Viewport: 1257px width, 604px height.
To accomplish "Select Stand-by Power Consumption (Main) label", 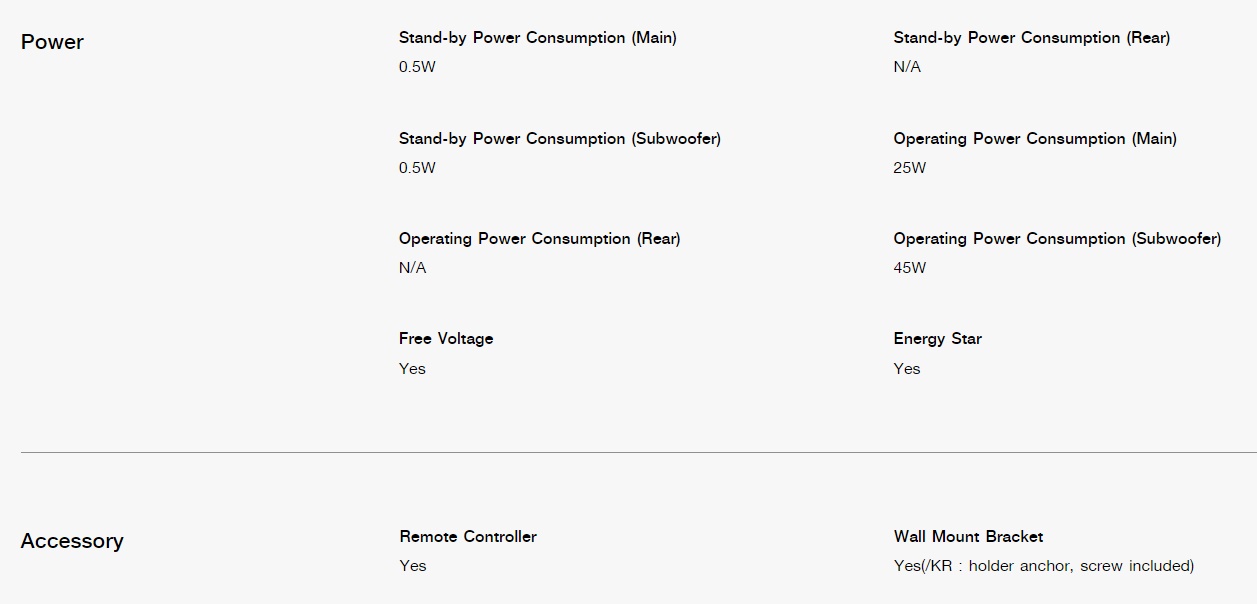I will pos(538,38).
